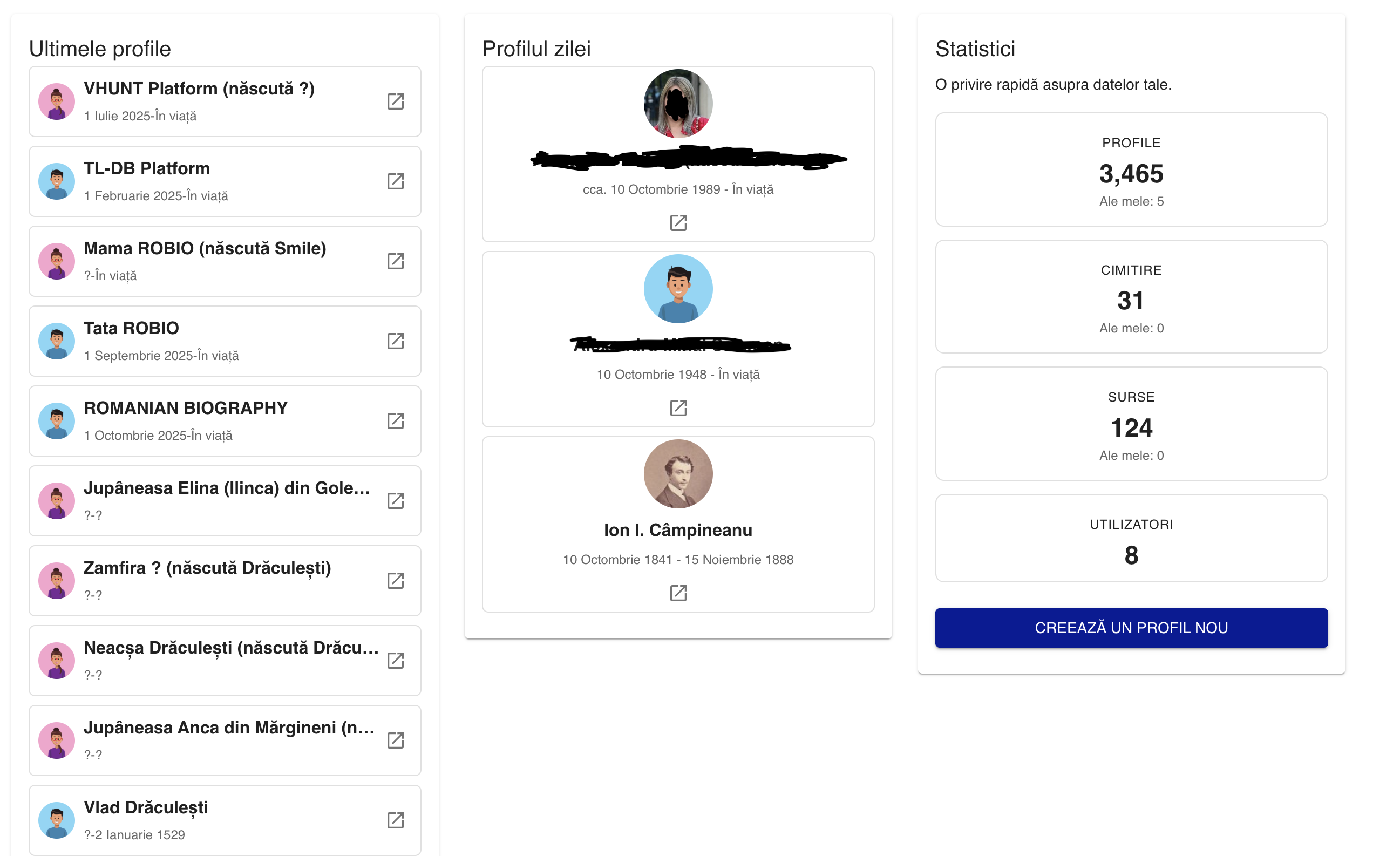The image size is (1400, 856).
Task: Click the Ion I. Câmpineanu portrait photo
Action: coord(678,474)
